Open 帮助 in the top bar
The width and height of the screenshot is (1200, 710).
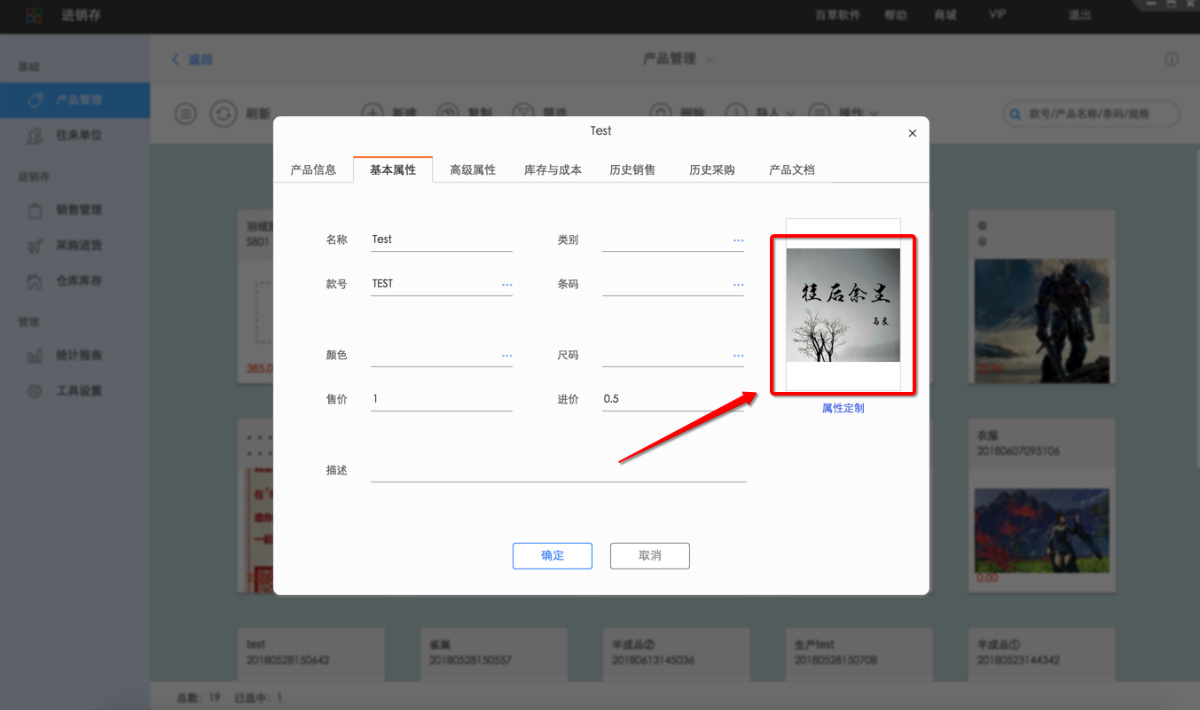pyautogui.click(x=896, y=15)
